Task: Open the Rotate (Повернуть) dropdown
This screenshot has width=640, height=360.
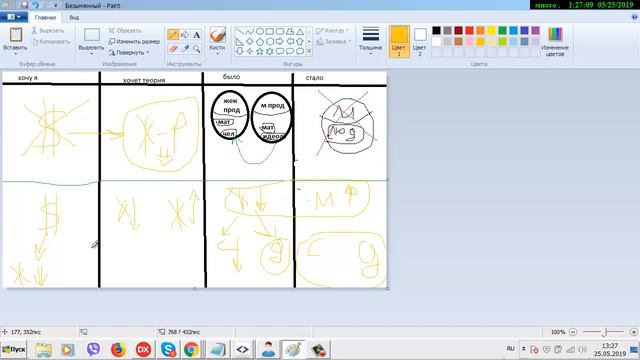Action: (129, 53)
